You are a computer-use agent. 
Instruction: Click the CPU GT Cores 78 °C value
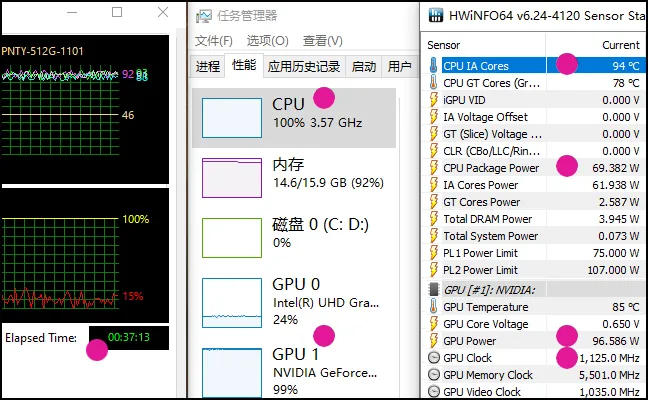tap(626, 83)
